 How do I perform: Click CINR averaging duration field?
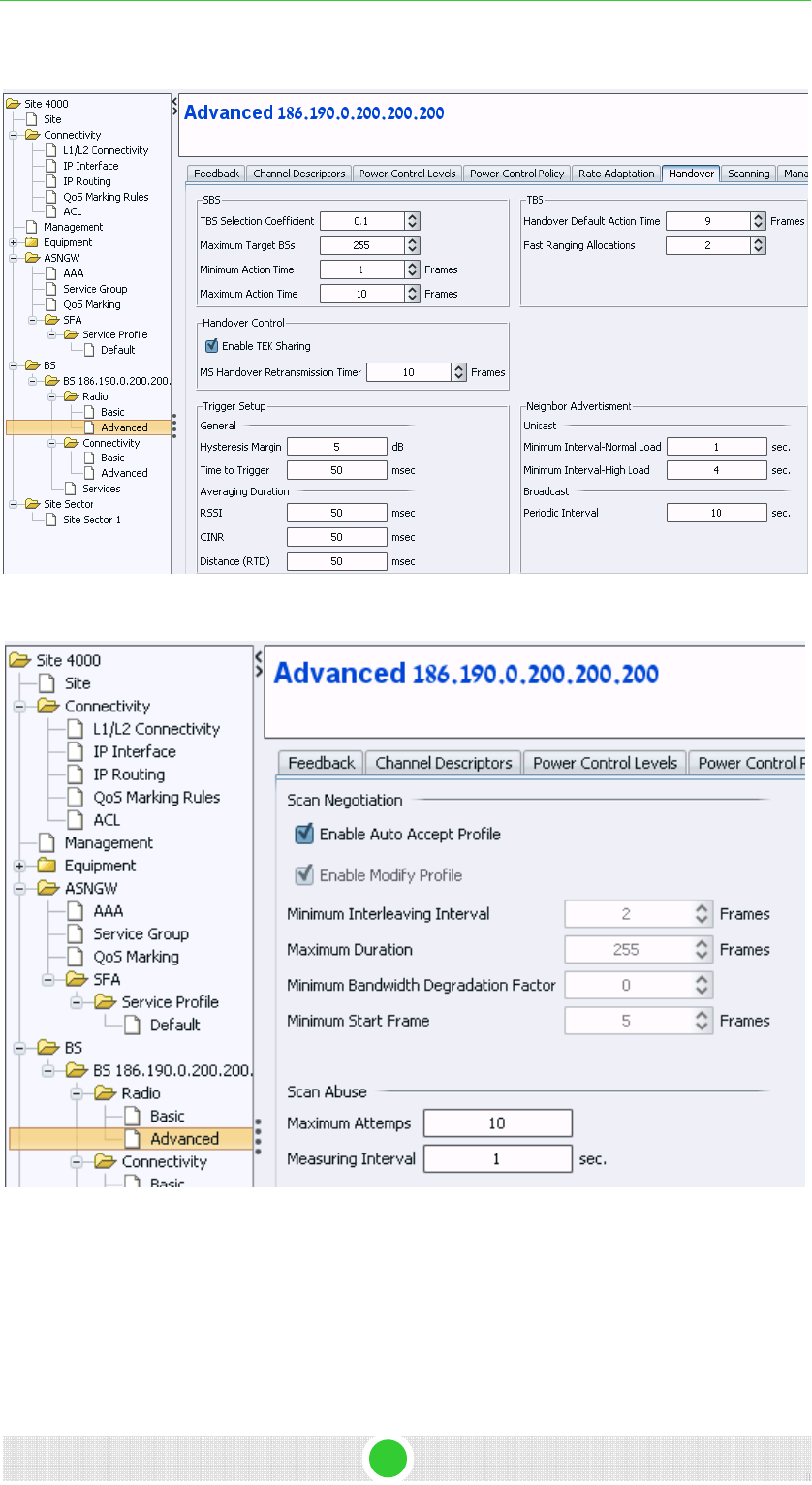click(x=337, y=537)
